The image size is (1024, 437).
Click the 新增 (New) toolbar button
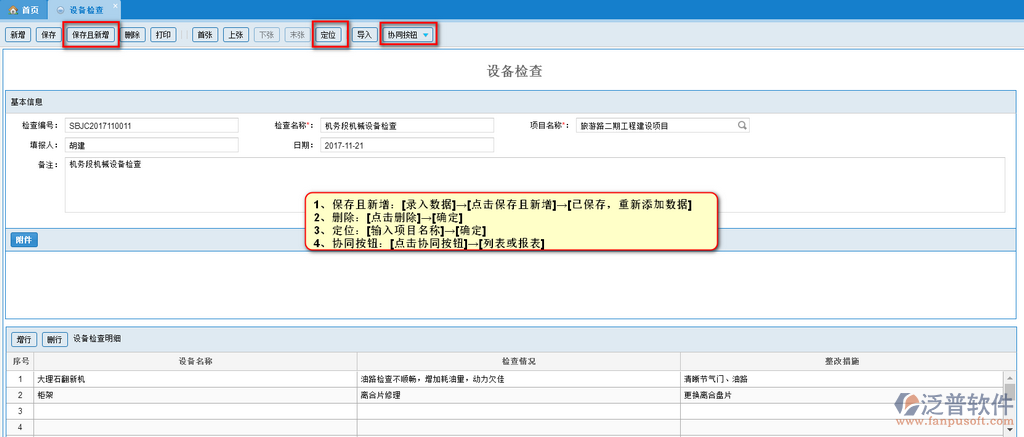(17, 35)
